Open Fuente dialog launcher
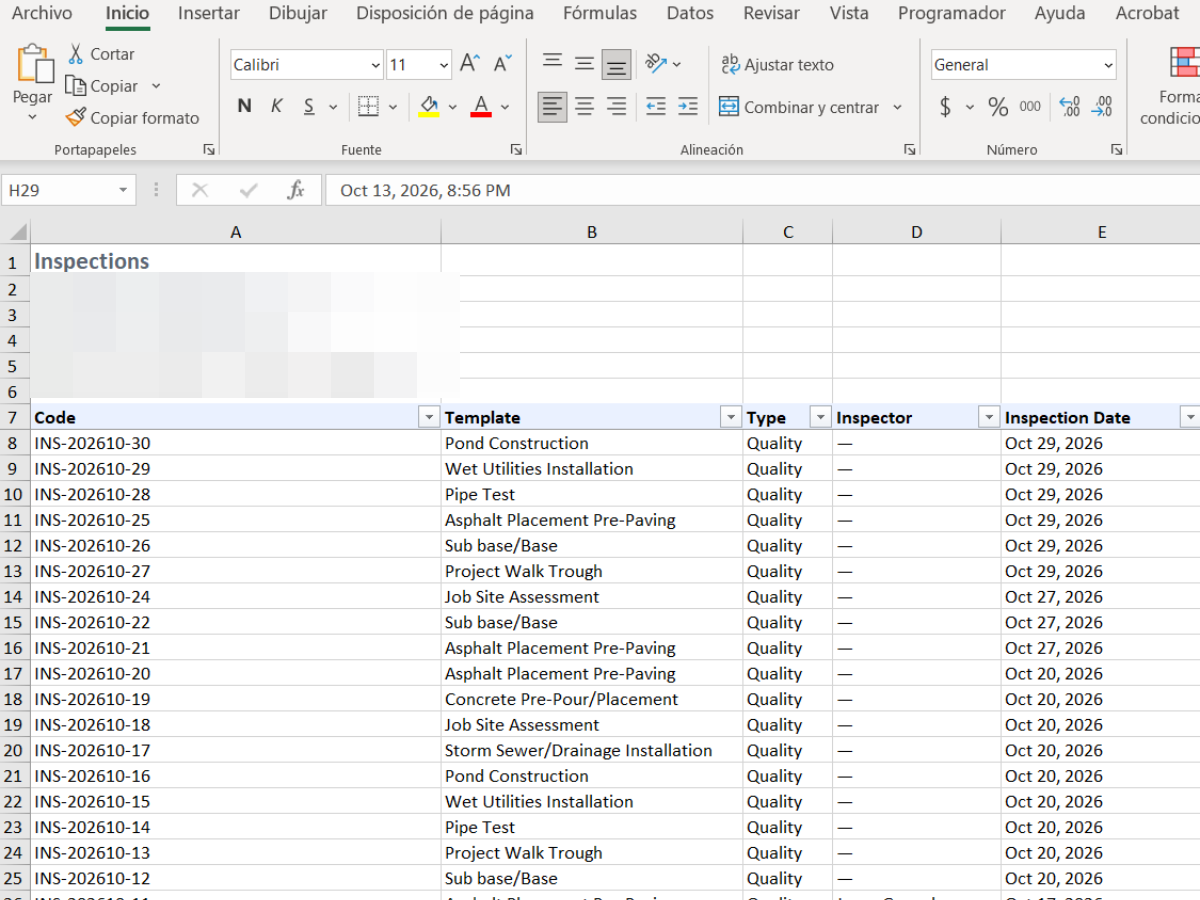 click(516, 149)
